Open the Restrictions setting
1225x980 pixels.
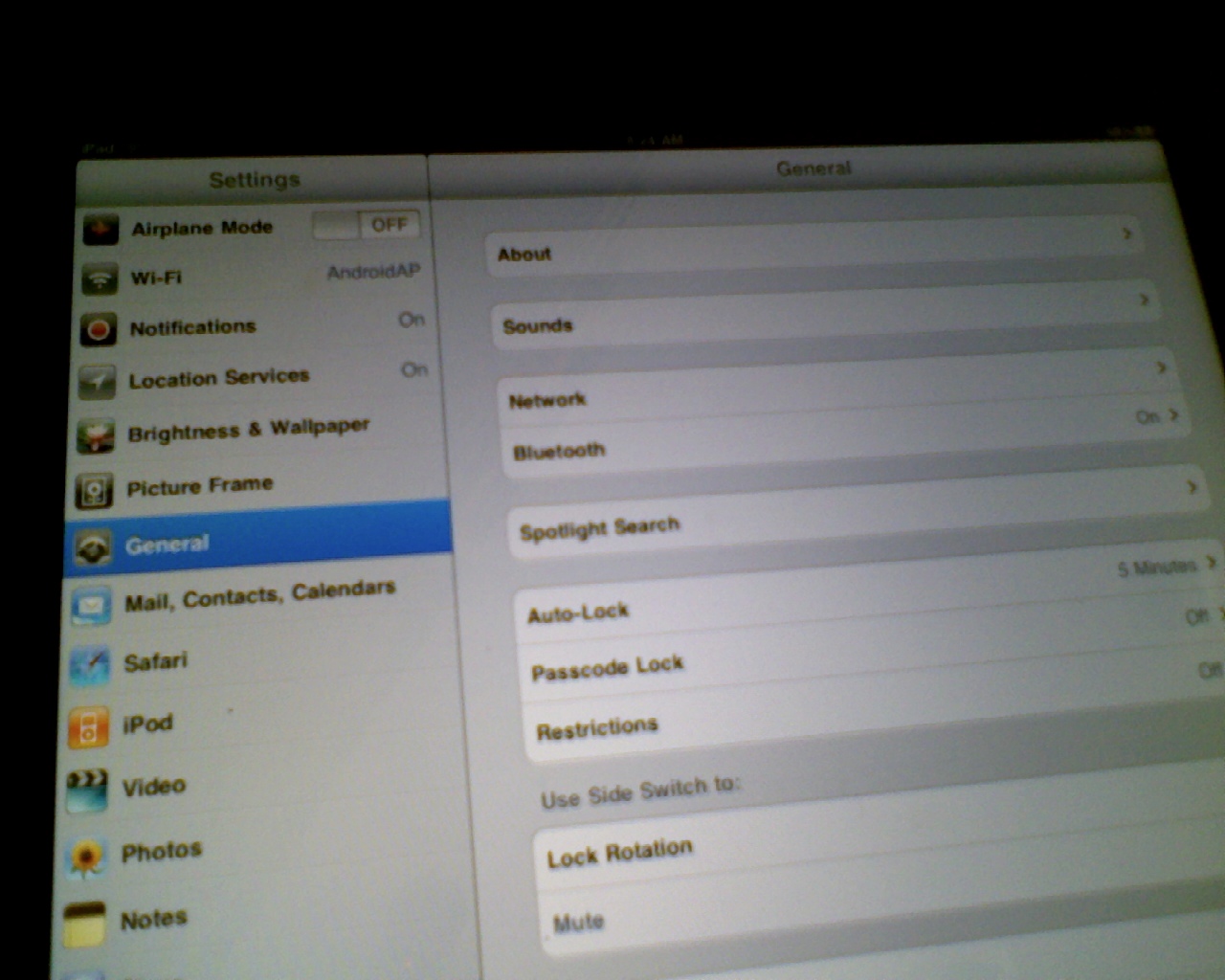pyautogui.click(x=876, y=706)
